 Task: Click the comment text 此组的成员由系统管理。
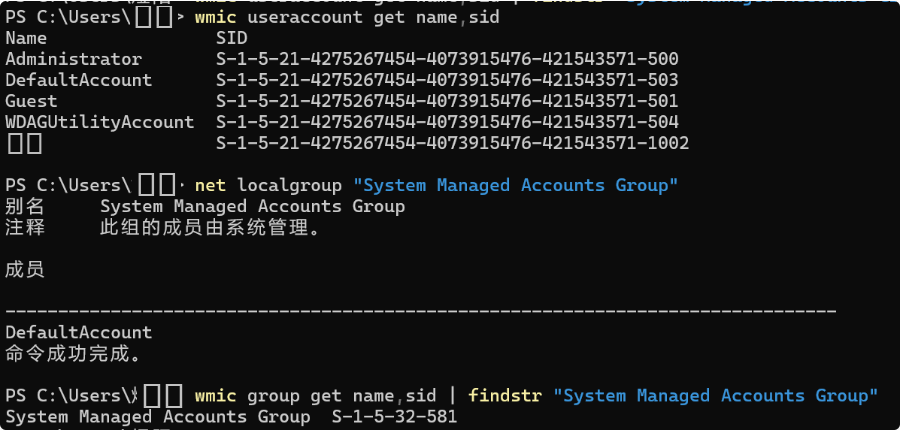(x=210, y=227)
